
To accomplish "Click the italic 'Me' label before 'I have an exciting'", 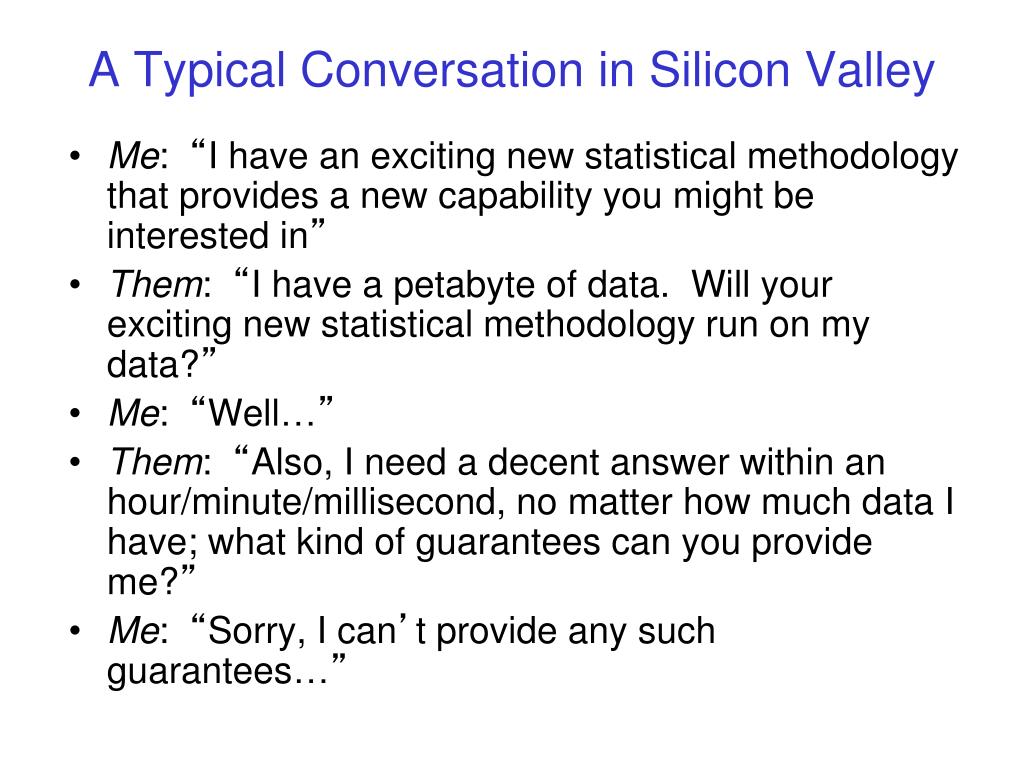I will pos(134,157).
